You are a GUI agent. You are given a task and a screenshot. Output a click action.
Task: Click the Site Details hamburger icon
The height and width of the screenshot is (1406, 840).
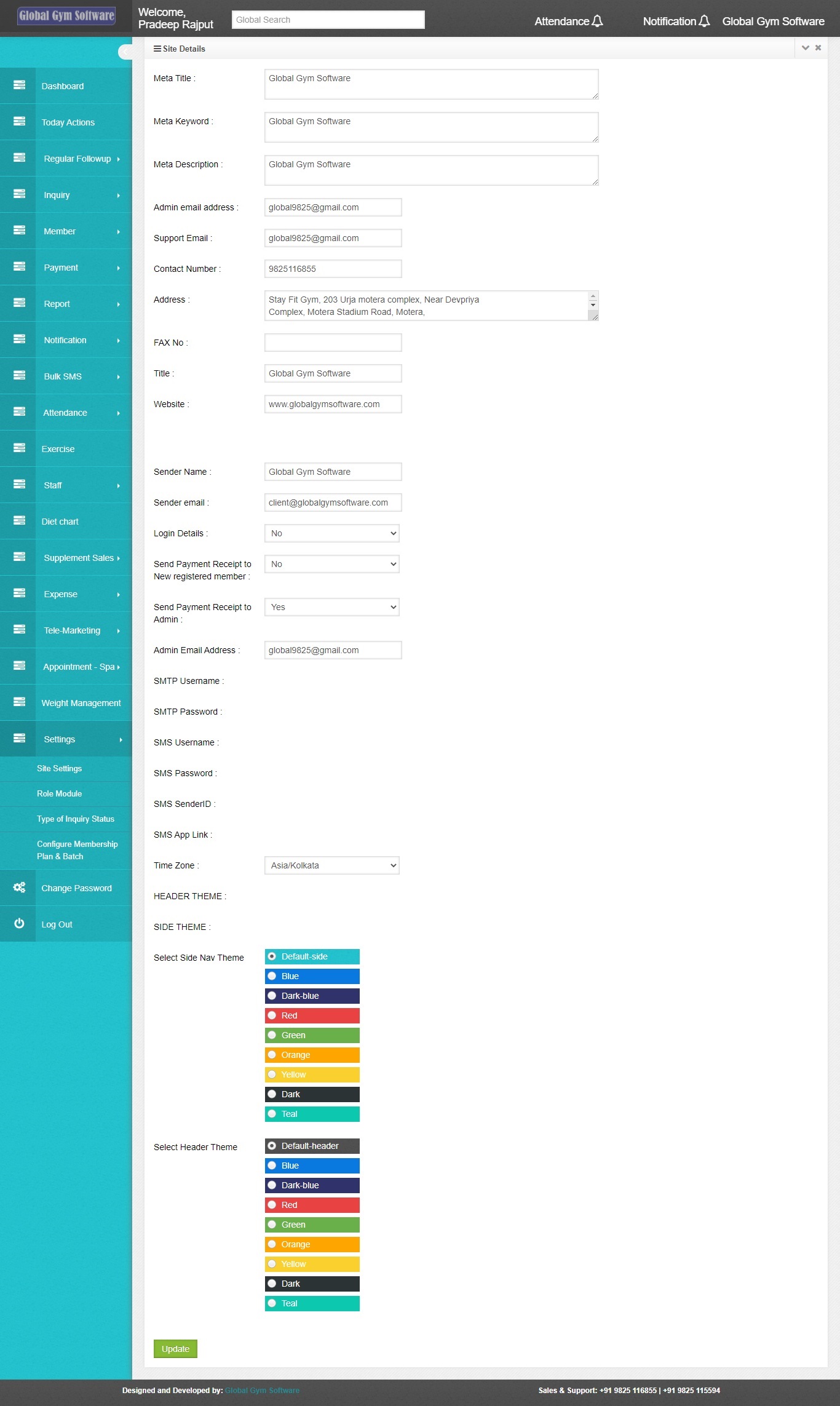point(157,49)
